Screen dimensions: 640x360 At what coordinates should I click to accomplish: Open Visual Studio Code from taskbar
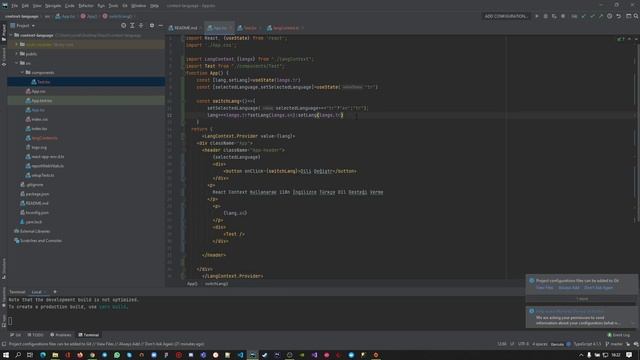click(240, 355)
